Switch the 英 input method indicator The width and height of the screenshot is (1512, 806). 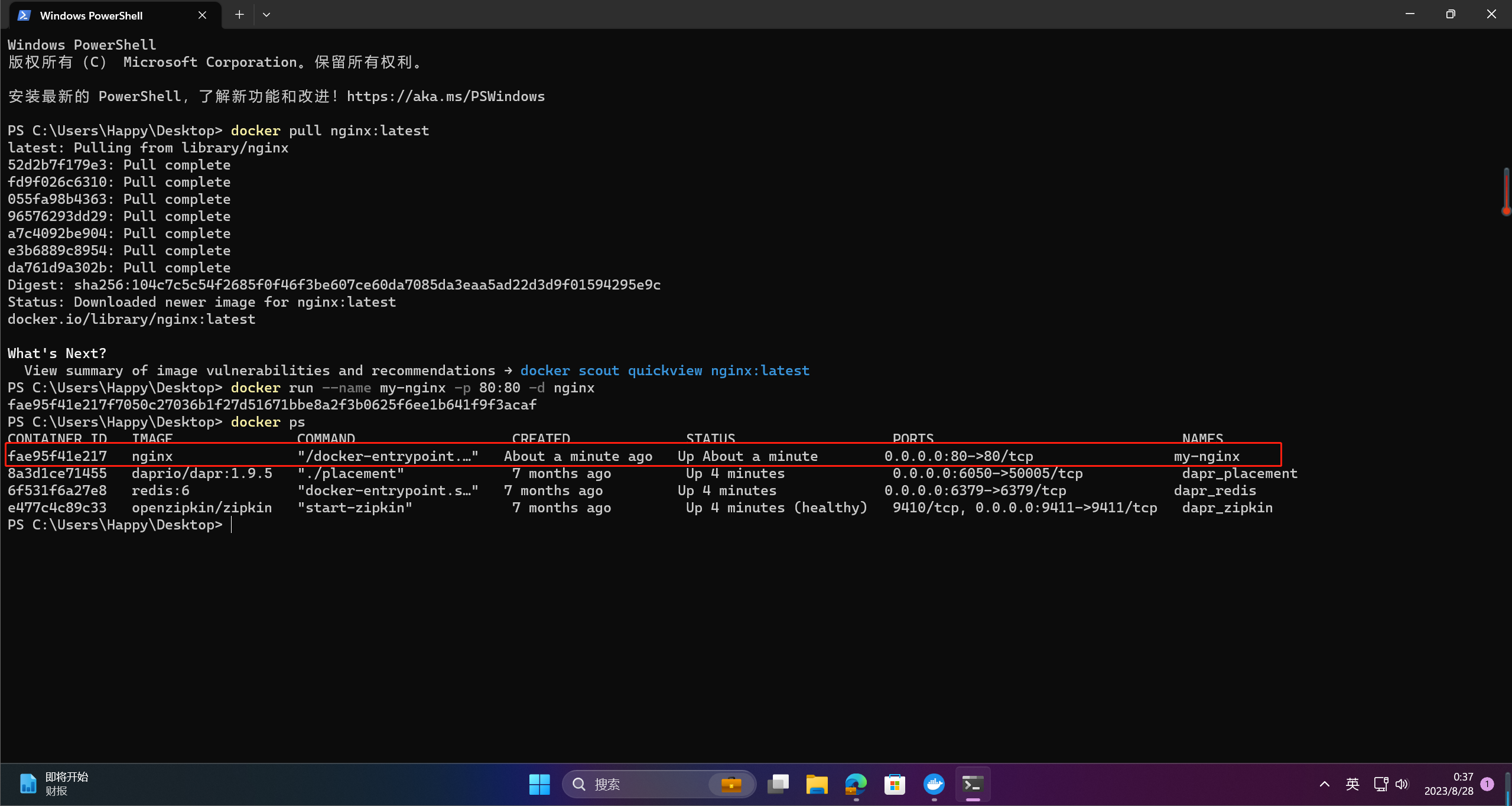1352,784
